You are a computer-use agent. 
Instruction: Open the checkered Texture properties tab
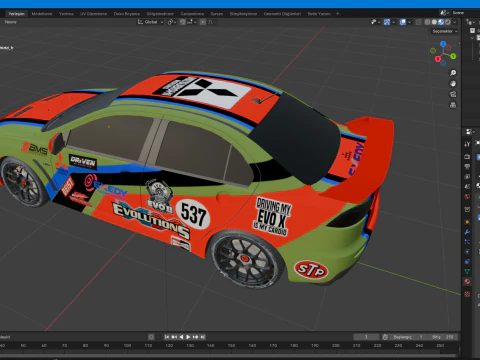click(x=467, y=294)
